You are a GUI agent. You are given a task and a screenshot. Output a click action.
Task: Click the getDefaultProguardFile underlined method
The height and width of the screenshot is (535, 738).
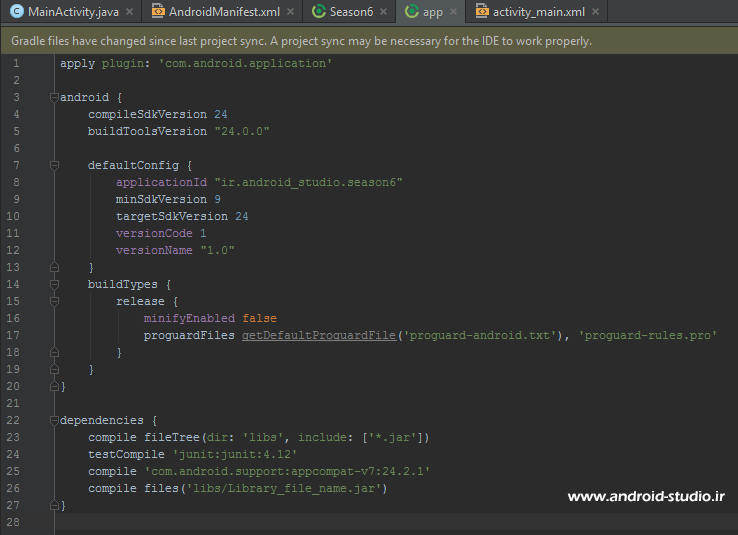[x=318, y=336]
